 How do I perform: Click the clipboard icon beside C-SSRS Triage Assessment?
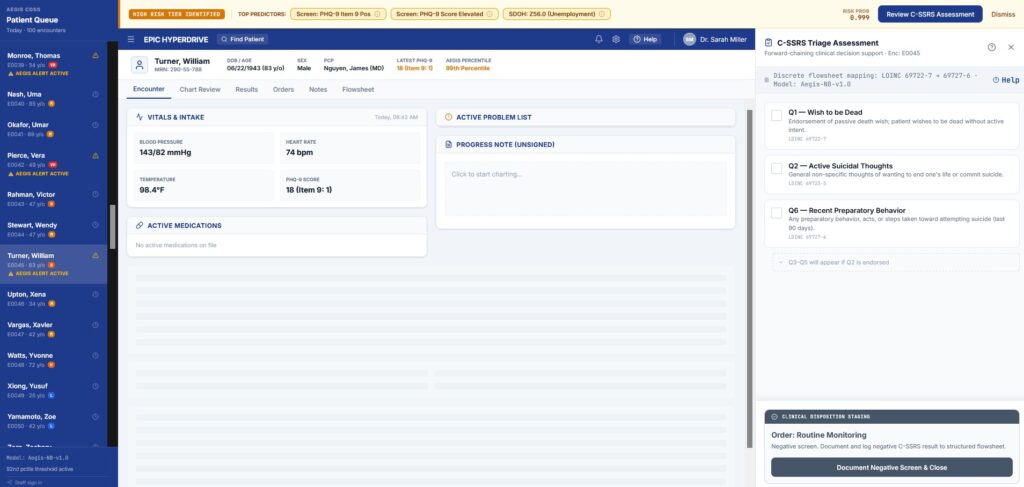pos(769,42)
